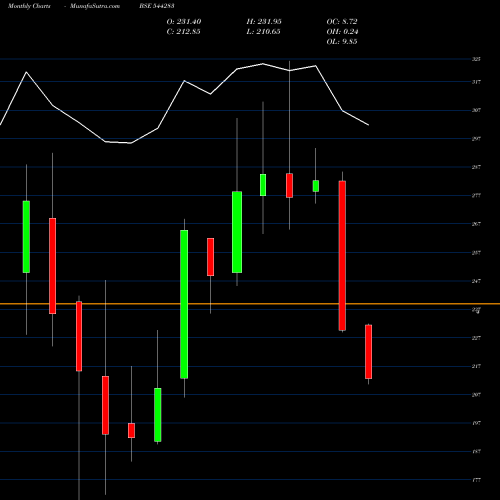
Task: Click the 'BSE 544283' symbol label
Action: [157, 6]
